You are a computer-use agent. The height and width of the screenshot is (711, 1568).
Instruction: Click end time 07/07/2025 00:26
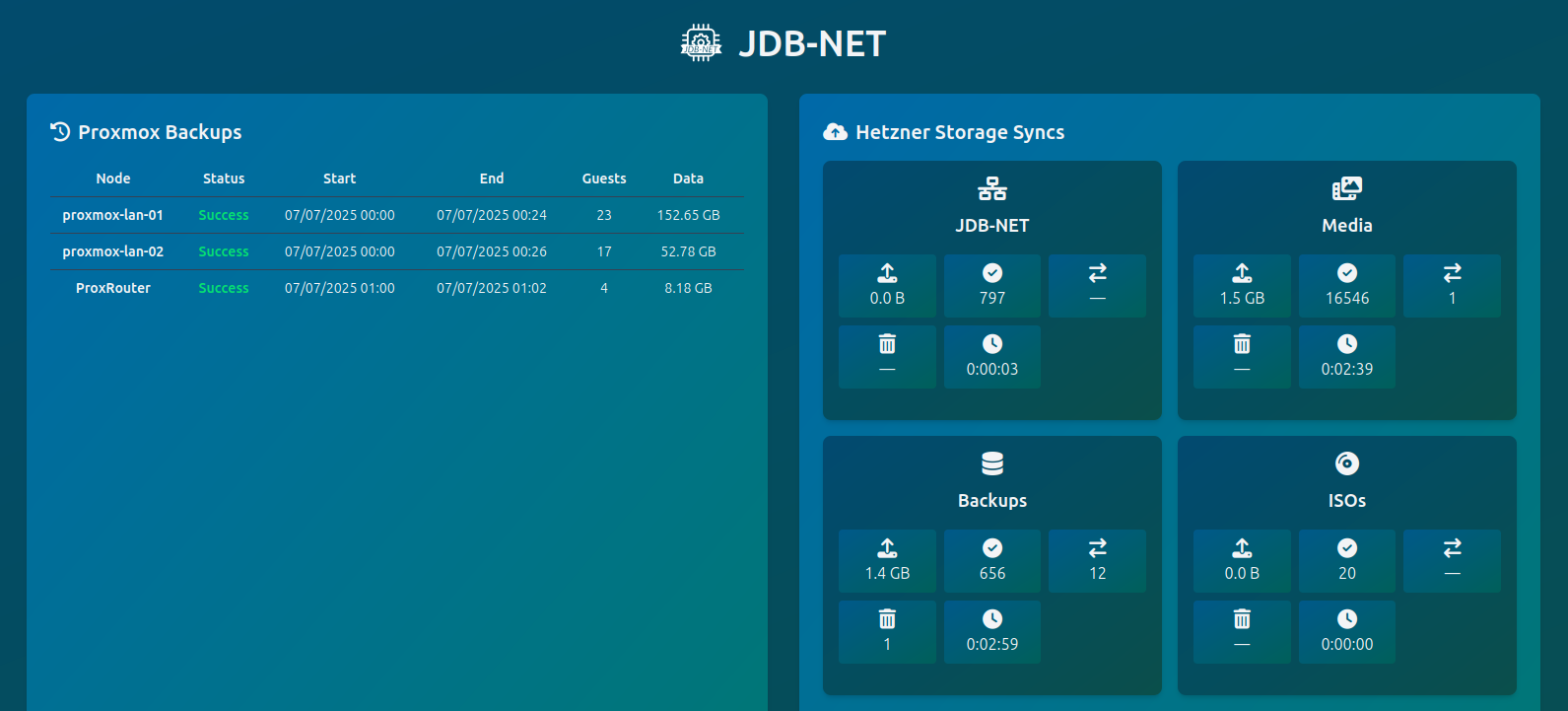[x=492, y=251]
